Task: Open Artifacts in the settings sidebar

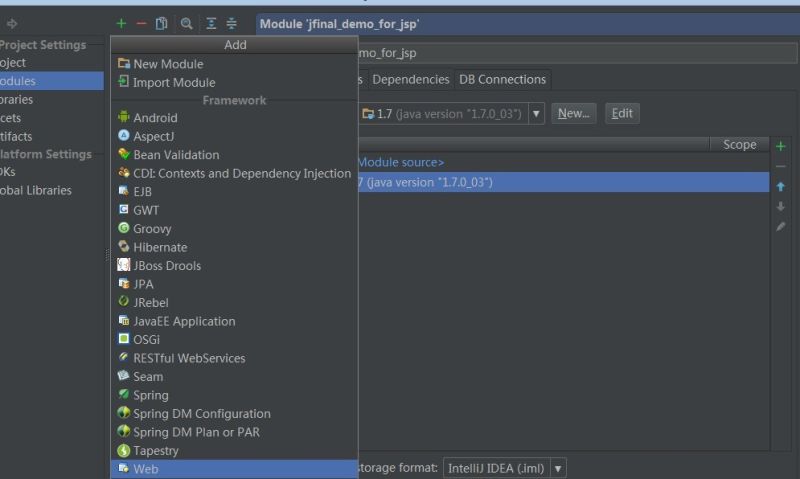Action: 52,136
